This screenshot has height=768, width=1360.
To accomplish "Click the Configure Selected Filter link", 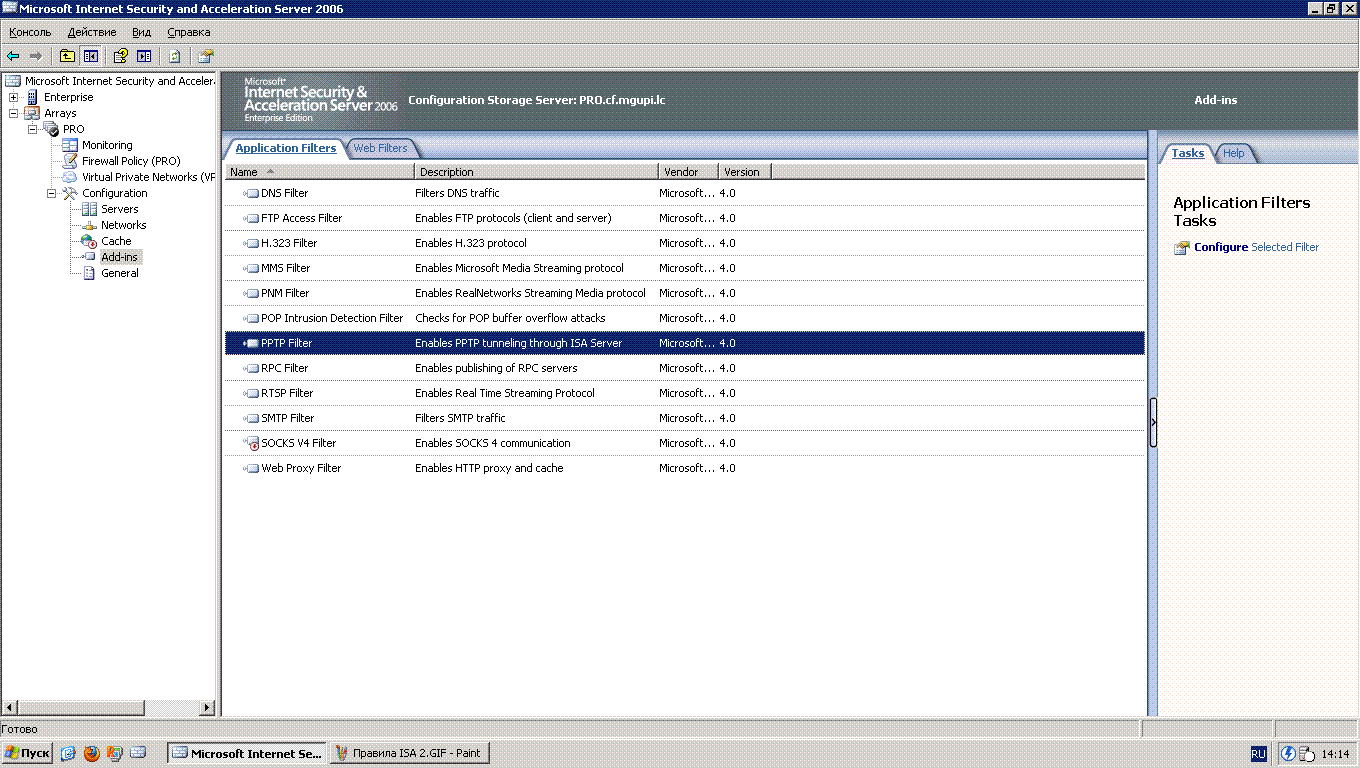I will click(1255, 247).
